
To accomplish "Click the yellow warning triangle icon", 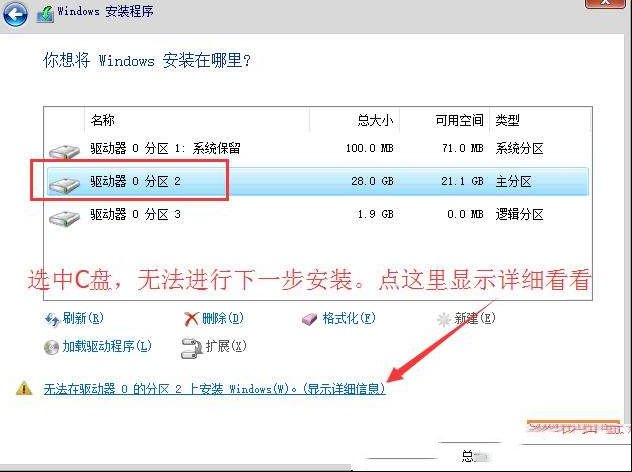I will tap(24, 388).
